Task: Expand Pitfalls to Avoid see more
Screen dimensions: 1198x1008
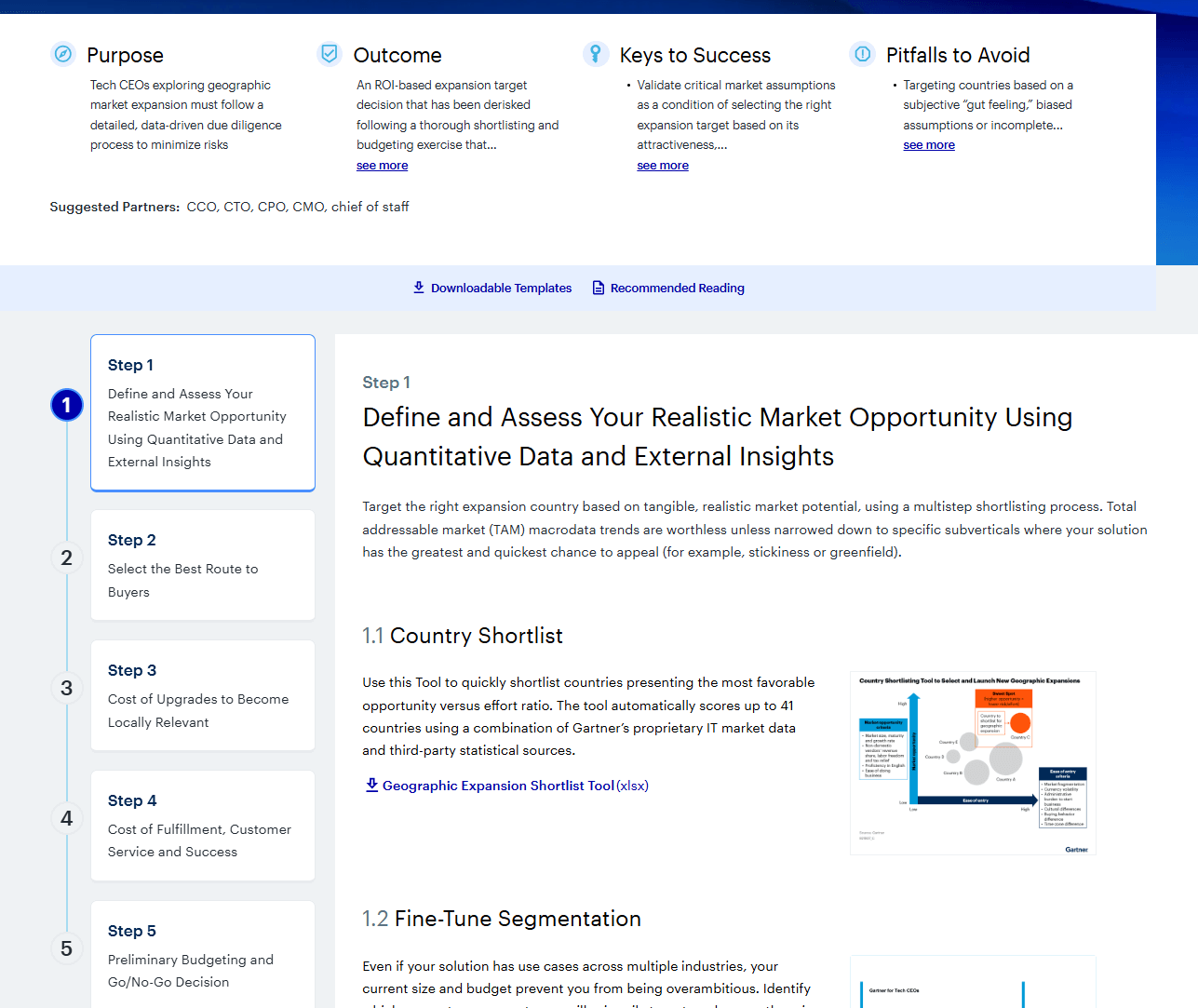Action: (x=929, y=145)
